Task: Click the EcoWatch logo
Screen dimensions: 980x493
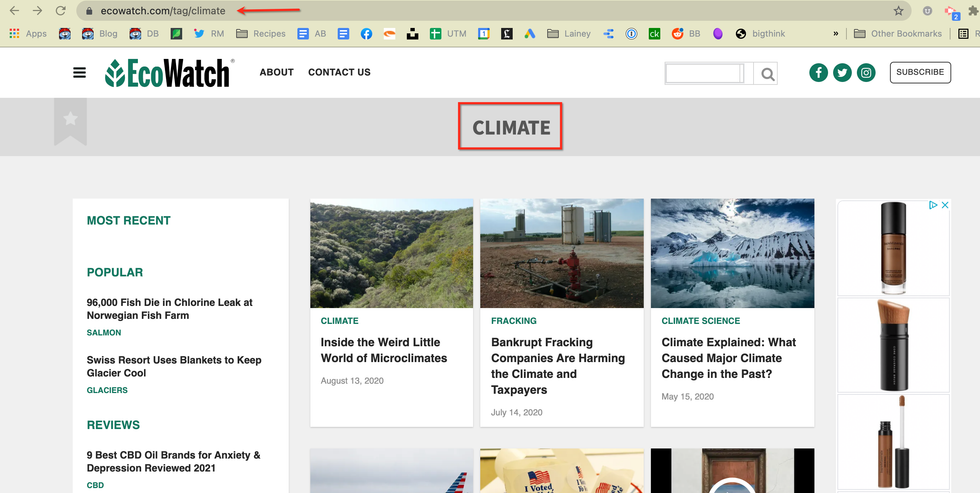Action: (x=169, y=73)
